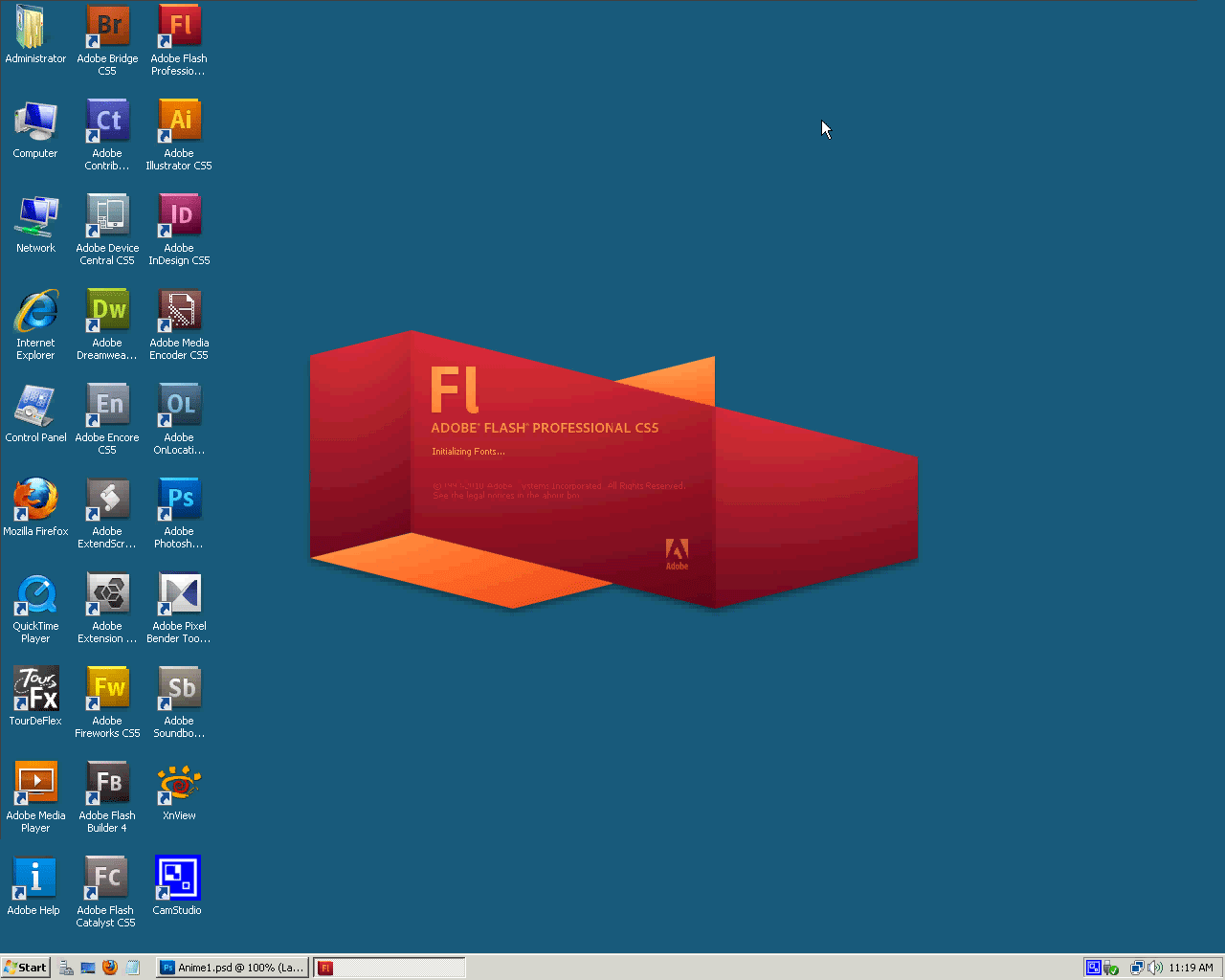Click the Adobe Device Central CS5 icon
The image size is (1225, 980).
click(x=107, y=231)
